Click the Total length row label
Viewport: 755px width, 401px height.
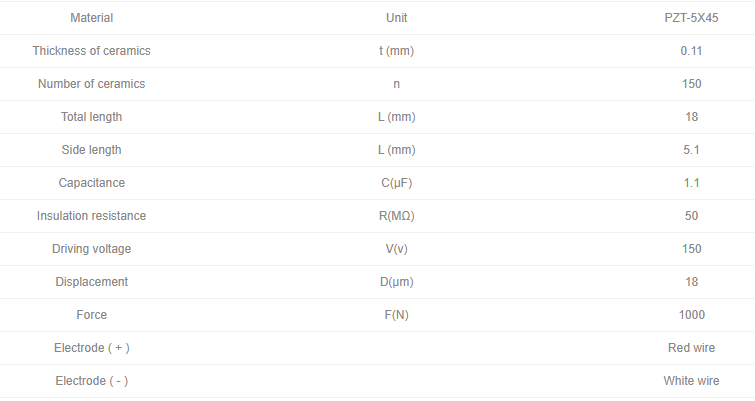click(91, 117)
